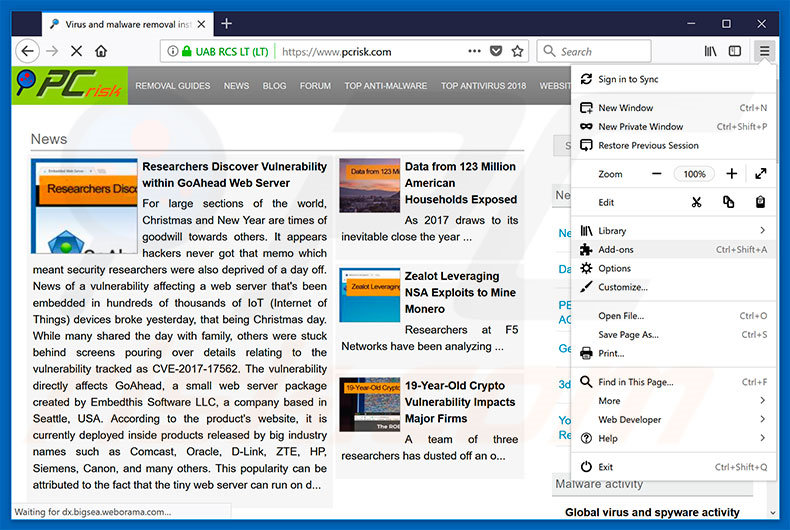Viewport: 790px width, 530px height.
Task: Choose Find in This Page...
Action: [x=673, y=382]
